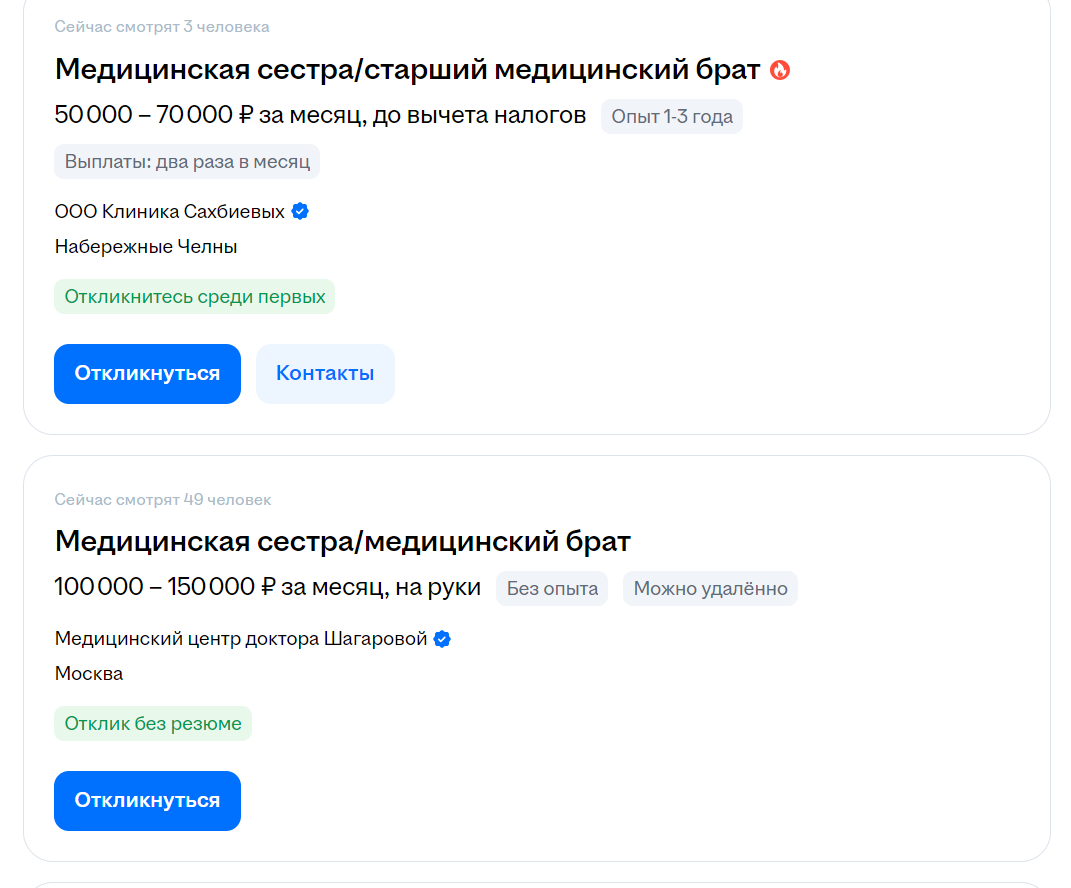This screenshot has width=1071, height=888.
Task: Click the green 'Отклик без резюме' badge
Action: (152, 723)
